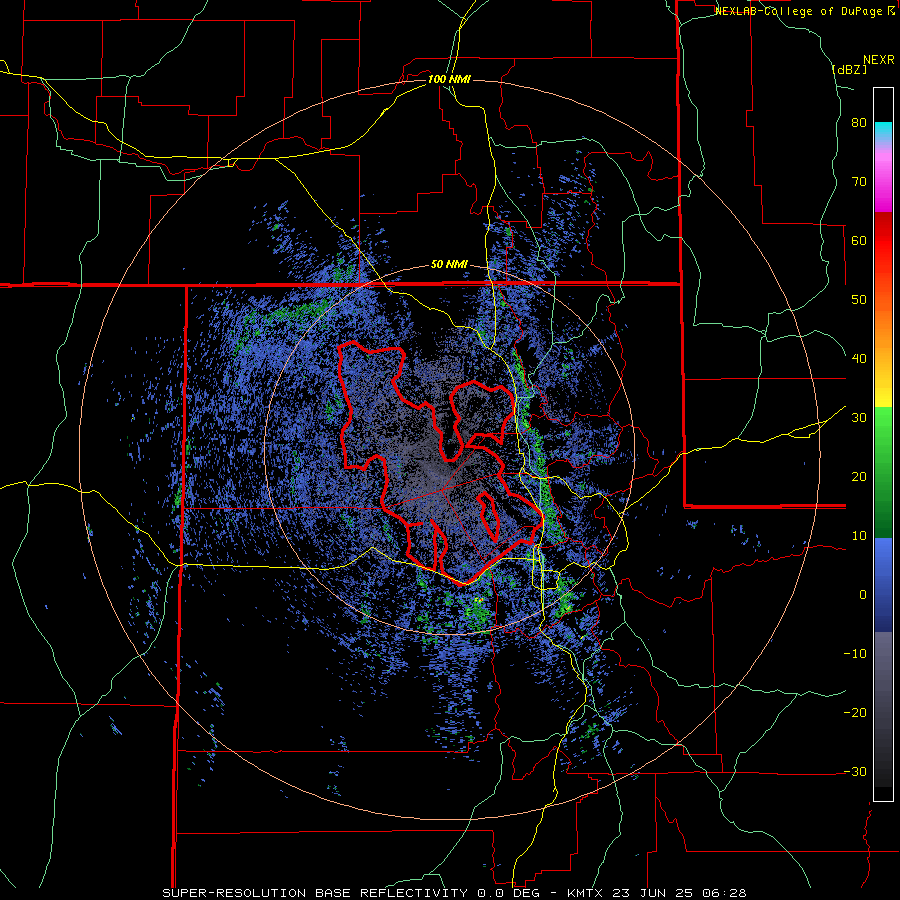Click the blue segment of the color bar
900x900 pixels.
tap(883, 585)
